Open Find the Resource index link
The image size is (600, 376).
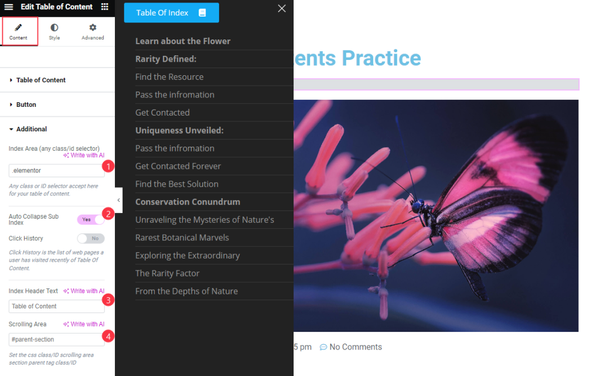(169, 77)
